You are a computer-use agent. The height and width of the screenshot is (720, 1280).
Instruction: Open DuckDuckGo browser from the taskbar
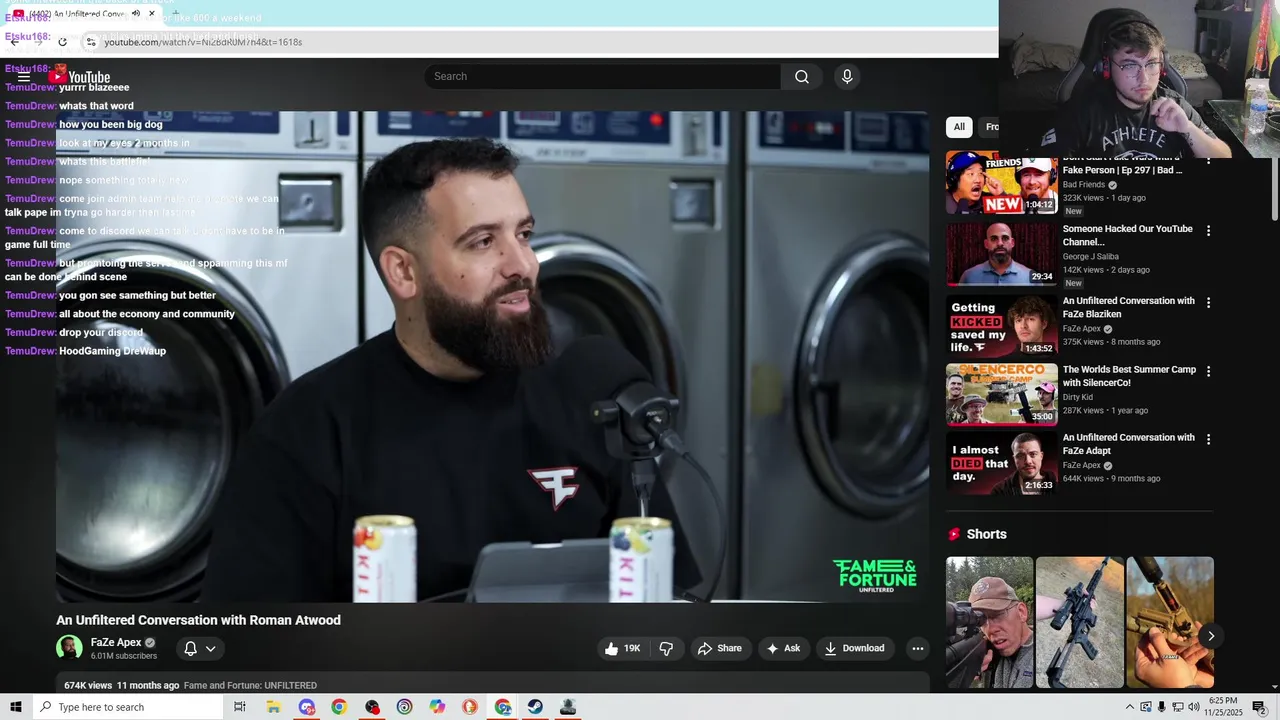point(470,707)
